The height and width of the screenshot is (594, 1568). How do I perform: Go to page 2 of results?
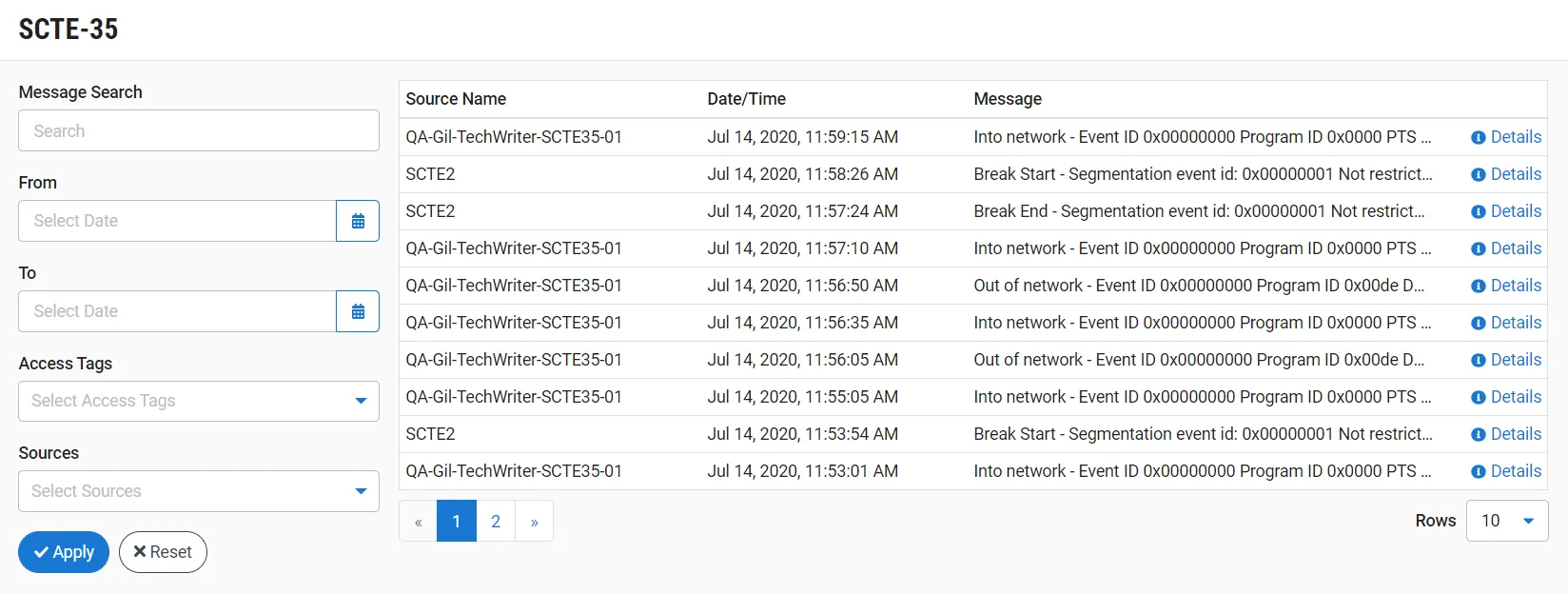[496, 521]
